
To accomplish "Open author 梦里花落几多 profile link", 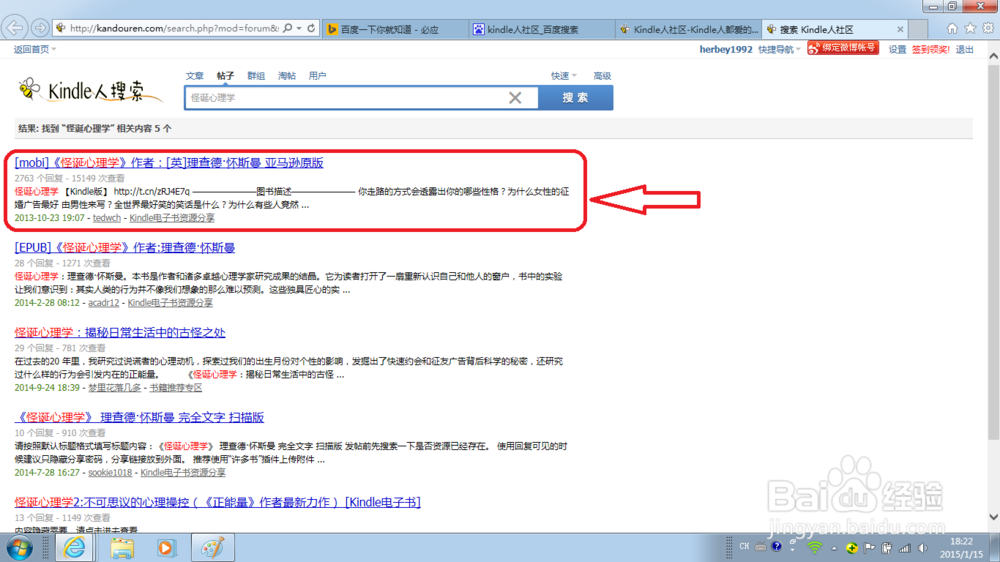I will tap(114, 388).
